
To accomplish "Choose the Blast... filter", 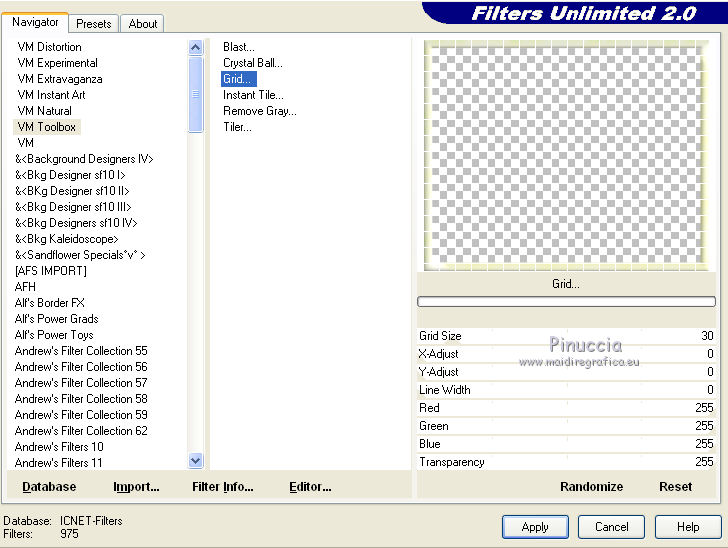I will (239, 47).
